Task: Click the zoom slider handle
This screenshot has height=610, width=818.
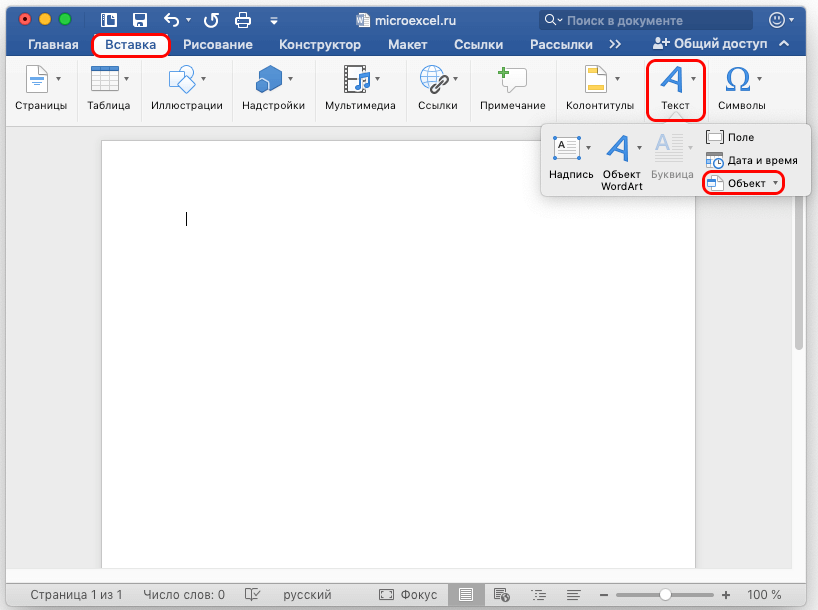Action: (665, 595)
